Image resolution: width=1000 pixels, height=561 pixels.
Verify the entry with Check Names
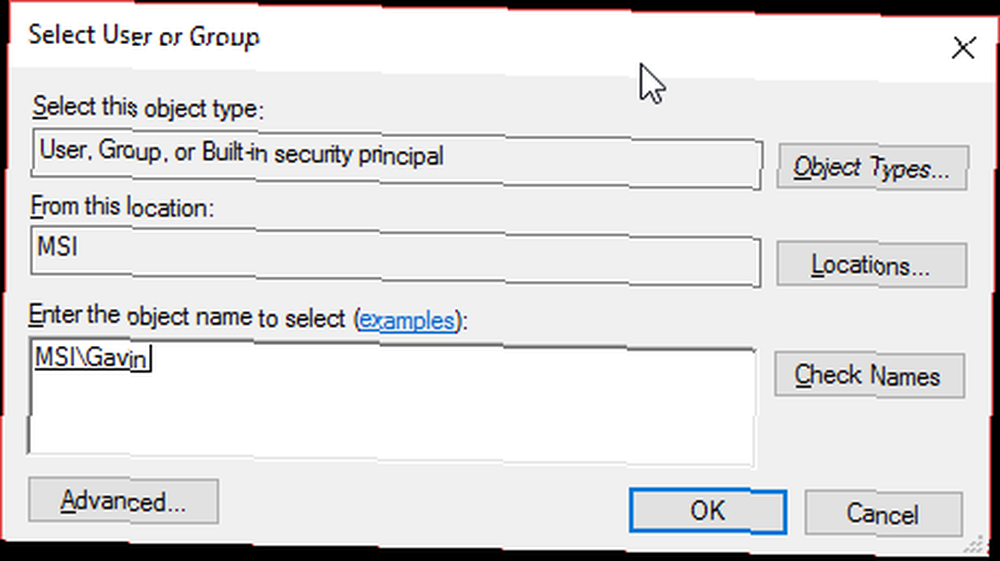(x=869, y=375)
